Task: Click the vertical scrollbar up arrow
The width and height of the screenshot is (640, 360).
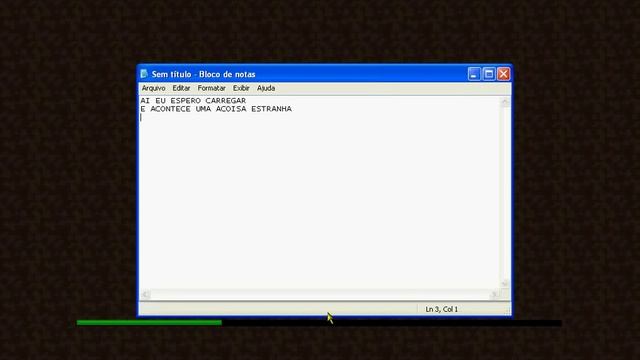Action: (505, 102)
